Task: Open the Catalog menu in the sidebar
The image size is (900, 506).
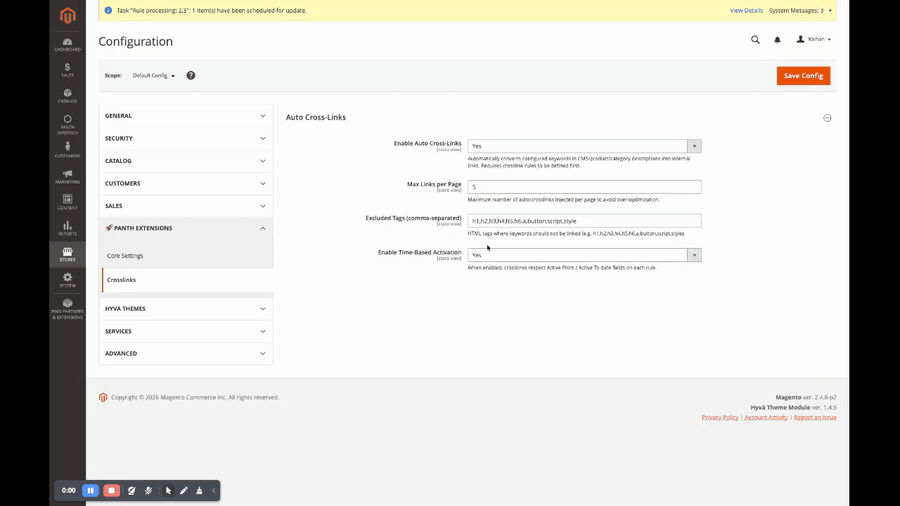Action: [67, 95]
